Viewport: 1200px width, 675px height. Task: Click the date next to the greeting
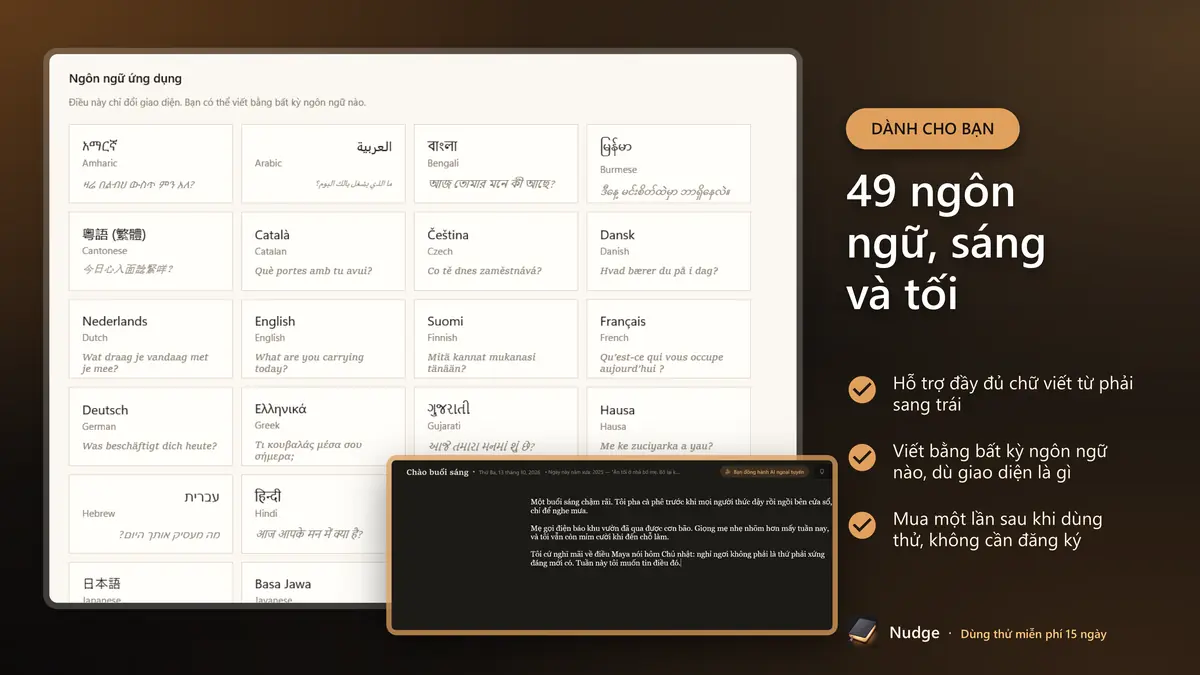click(x=509, y=472)
